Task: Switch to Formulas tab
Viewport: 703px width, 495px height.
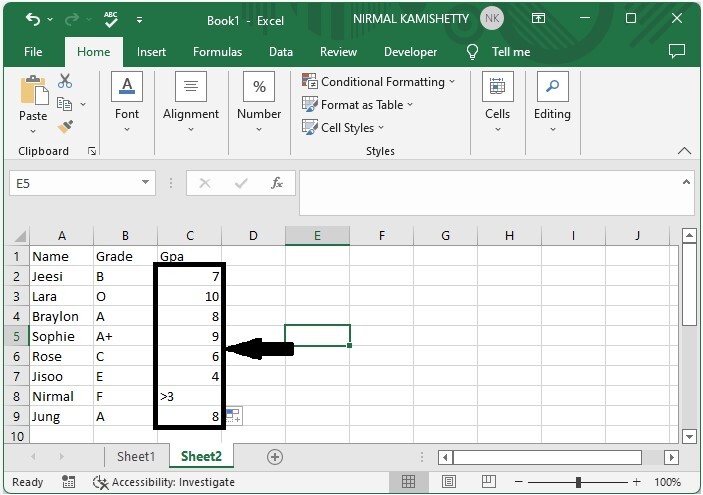Action: click(x=217, y=52)
